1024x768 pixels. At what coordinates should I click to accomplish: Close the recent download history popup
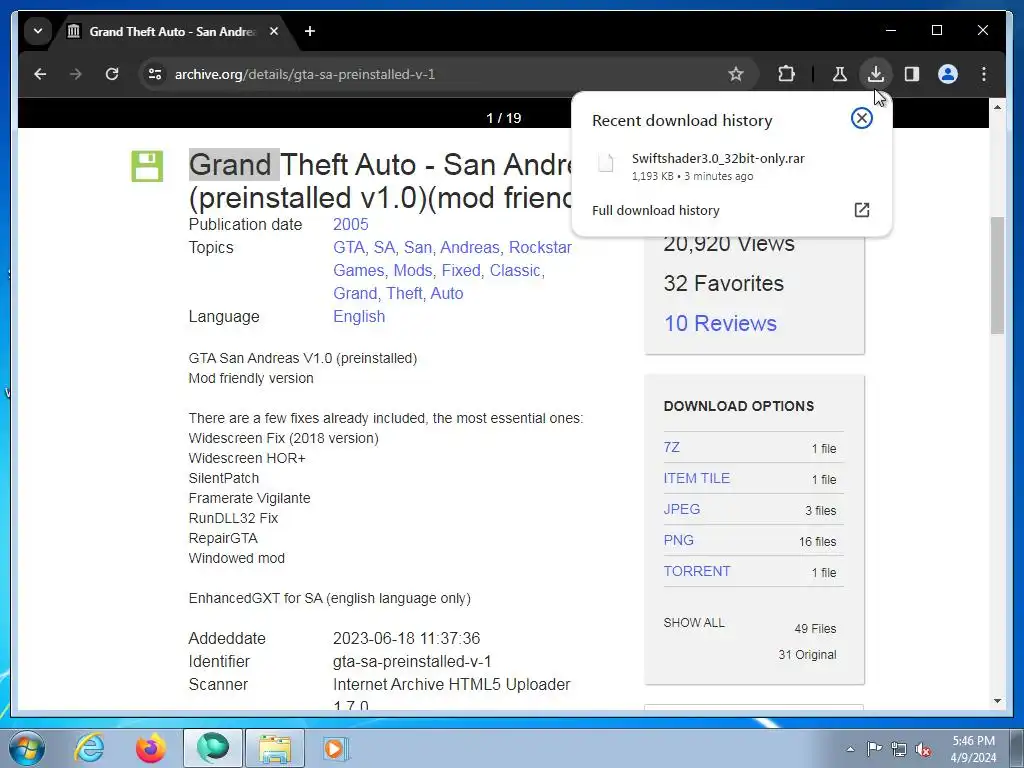tap(861, 118)
